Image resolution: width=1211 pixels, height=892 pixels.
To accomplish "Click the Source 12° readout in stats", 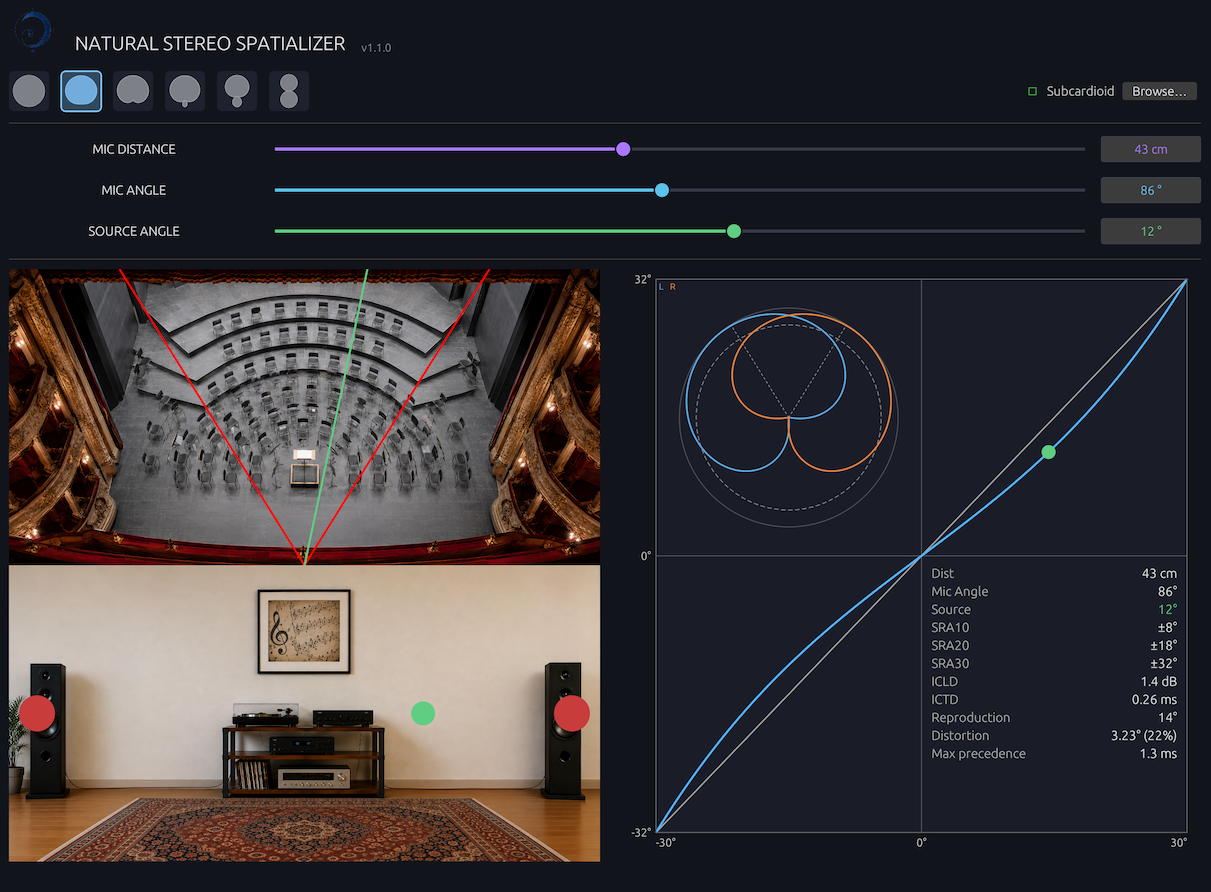I will pyautogui.click(x=1054, y=610).
